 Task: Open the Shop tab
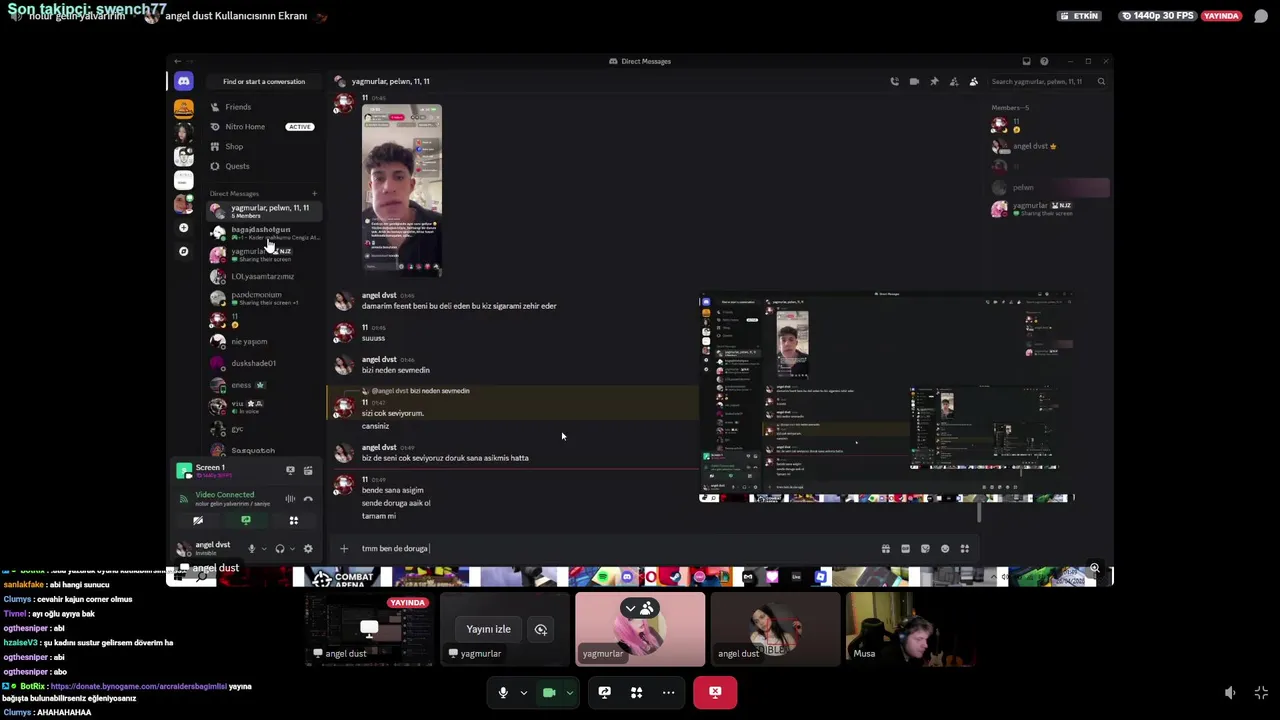pyautogui.click(x=262, y=146)
